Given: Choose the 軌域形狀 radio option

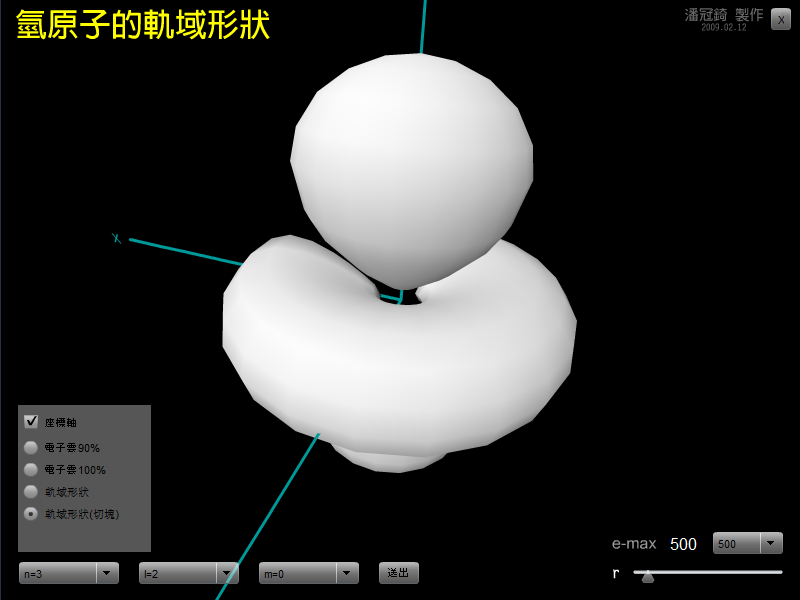Looking at the screenshot, I should [31, 491].
